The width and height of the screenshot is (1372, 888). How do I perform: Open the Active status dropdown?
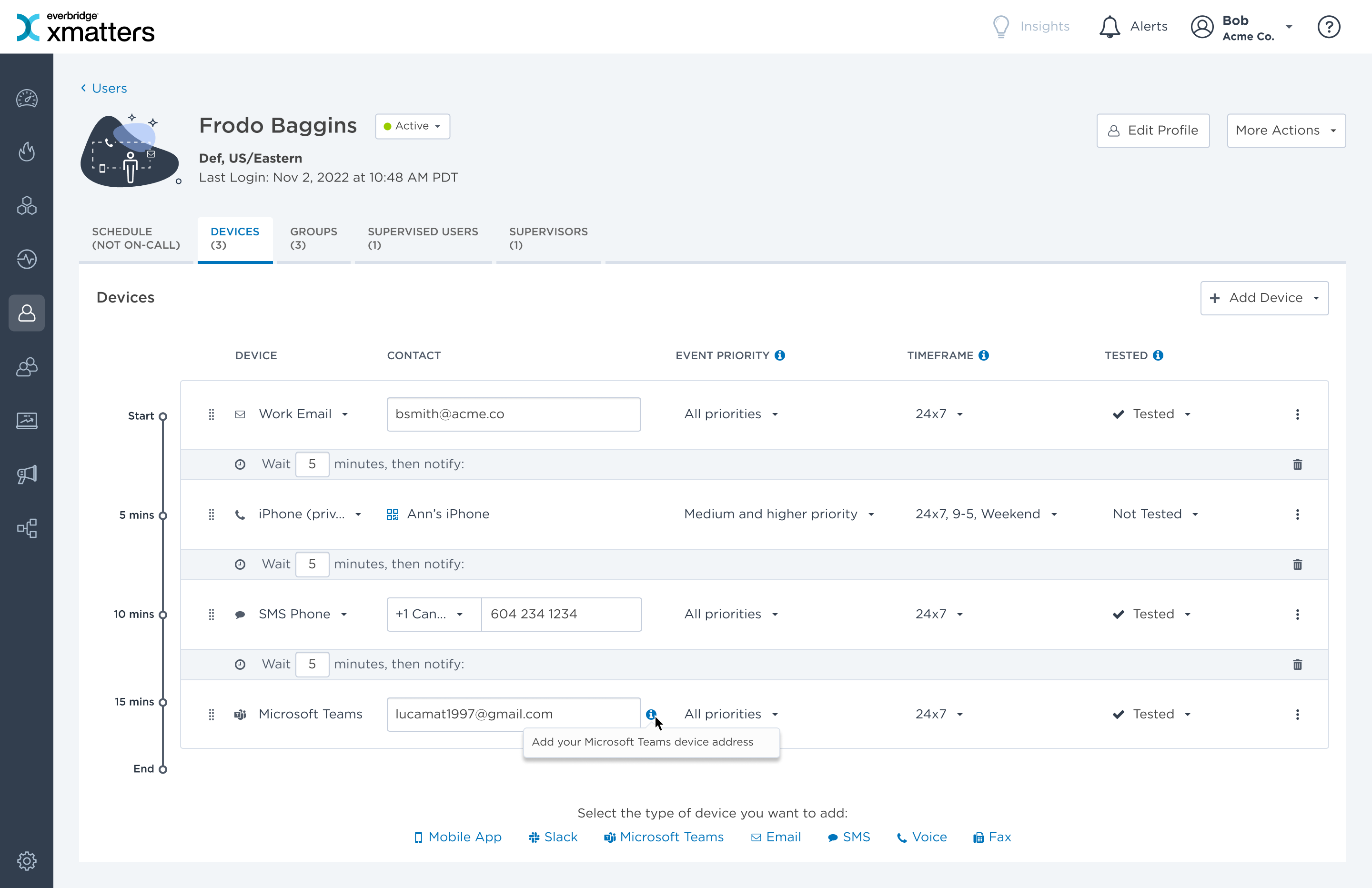click(412, 126)
